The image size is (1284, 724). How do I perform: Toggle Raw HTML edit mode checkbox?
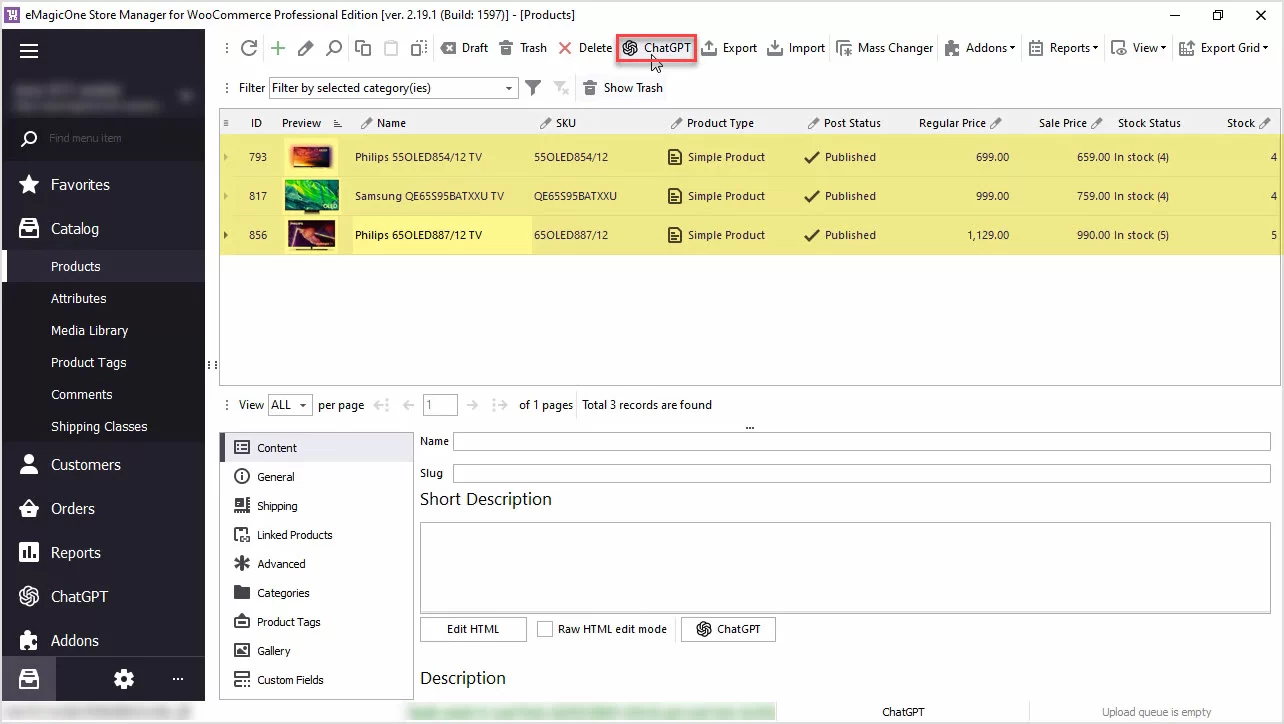[545, 629]
